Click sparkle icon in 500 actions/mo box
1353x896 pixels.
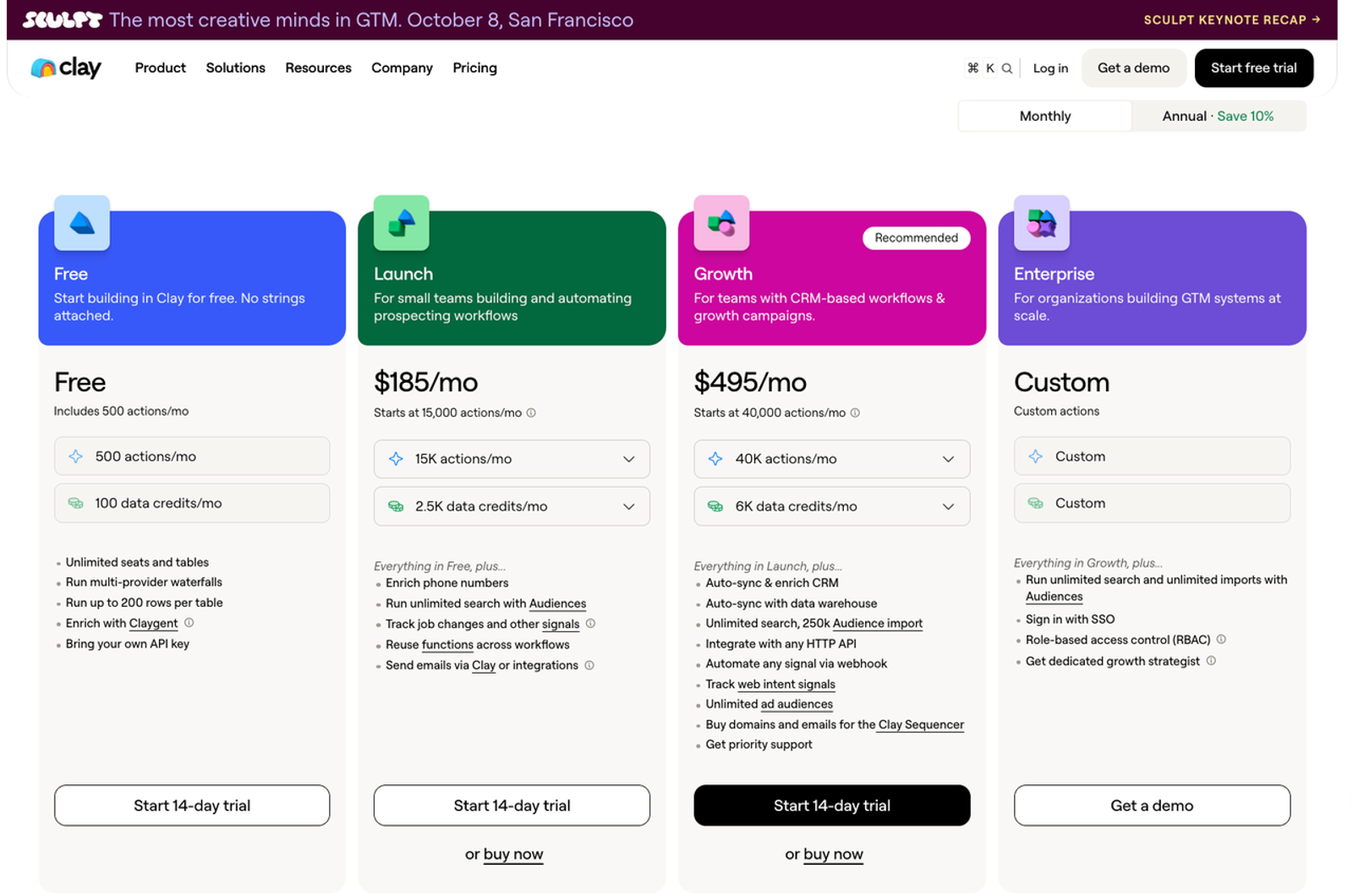pyautogui.click(x=76, y=456)
